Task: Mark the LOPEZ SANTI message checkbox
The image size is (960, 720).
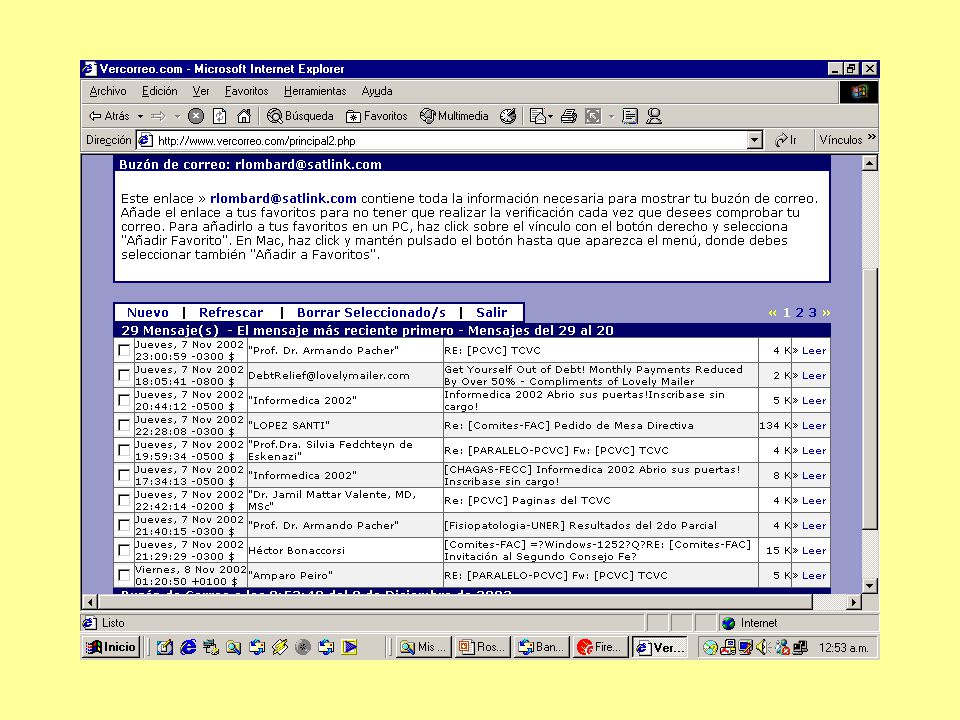Action: coord(124,425)
